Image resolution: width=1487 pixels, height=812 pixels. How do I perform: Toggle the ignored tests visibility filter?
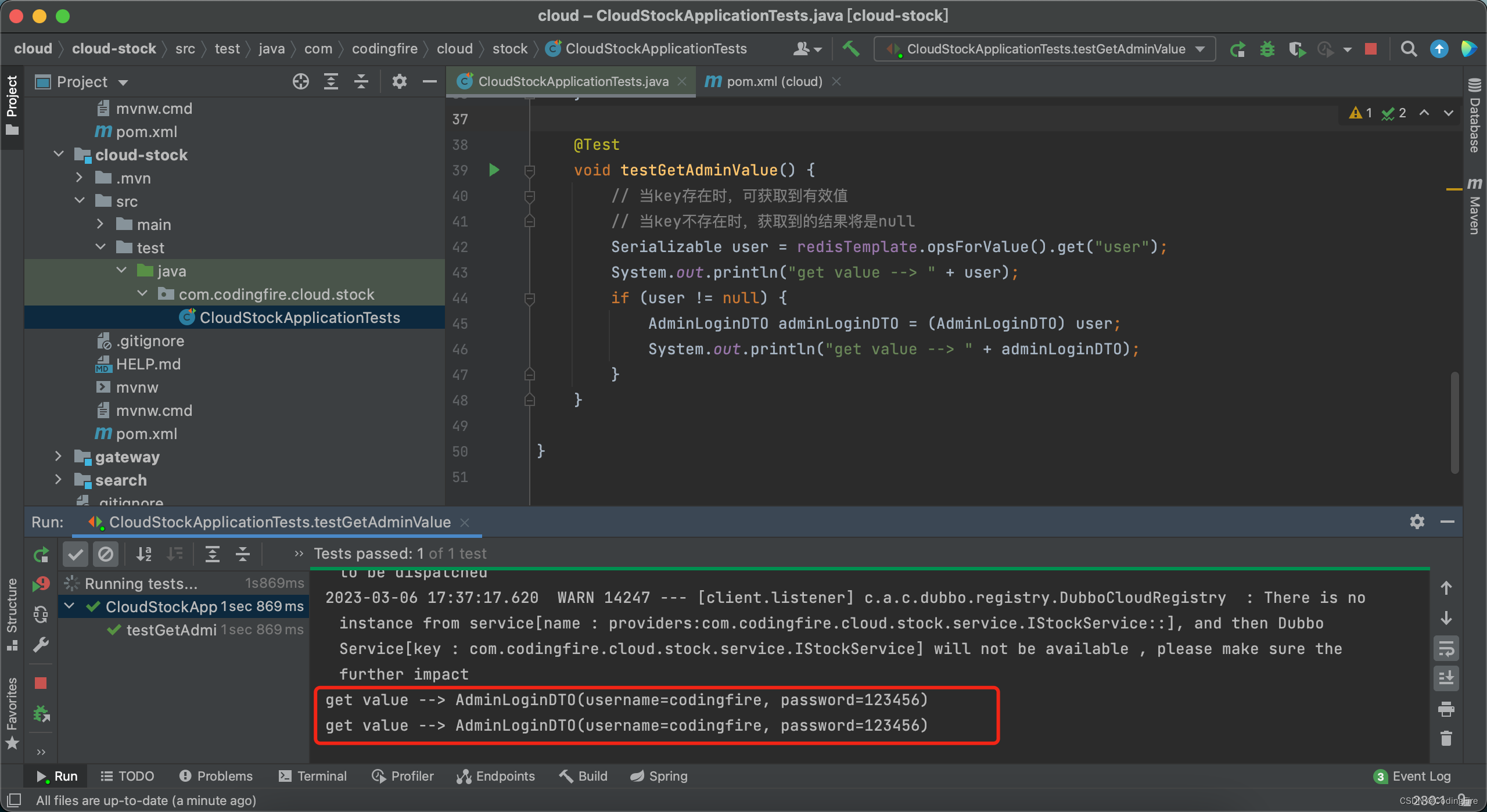coord(107,553)
